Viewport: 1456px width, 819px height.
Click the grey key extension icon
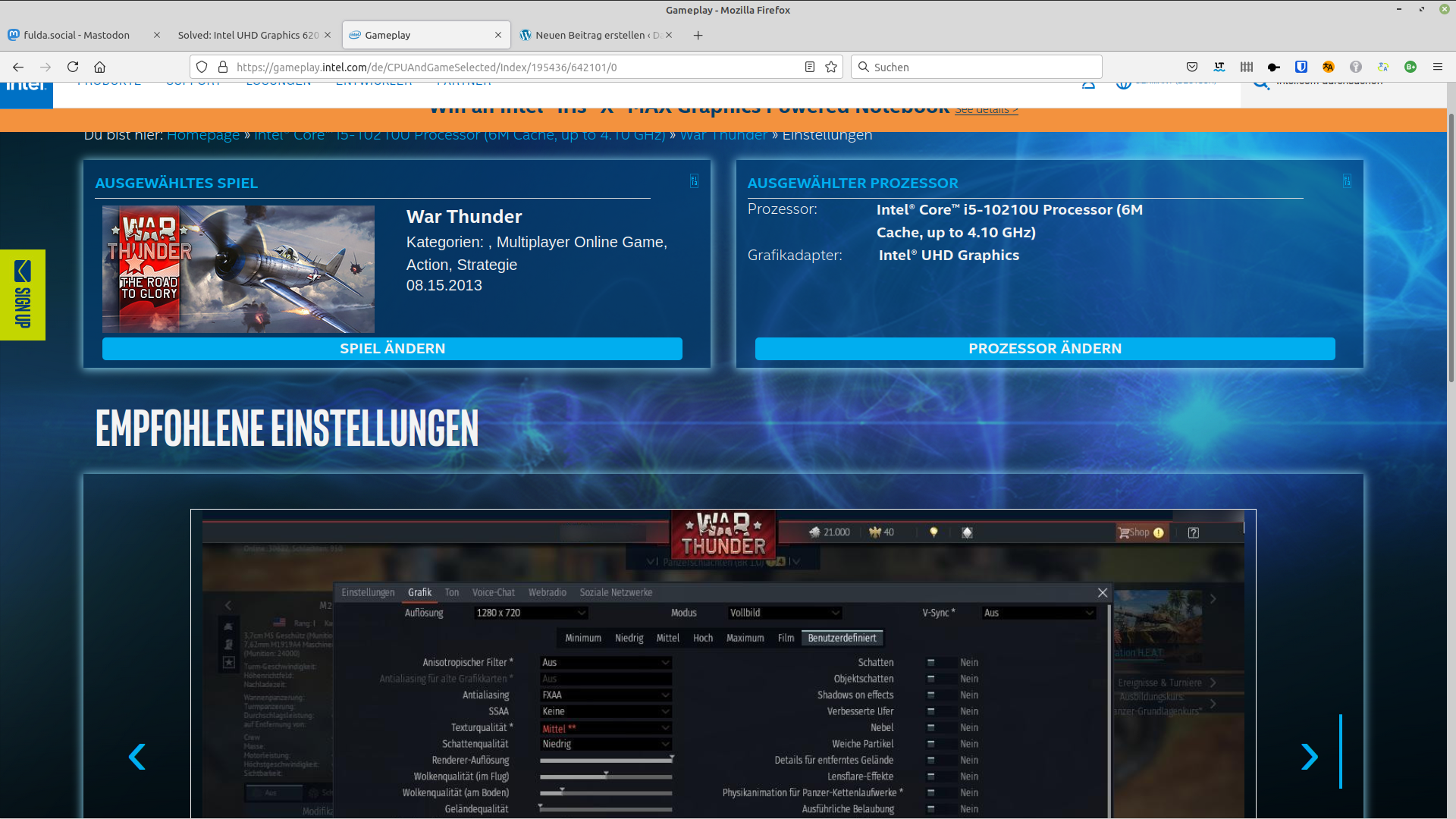point(1356,67)
